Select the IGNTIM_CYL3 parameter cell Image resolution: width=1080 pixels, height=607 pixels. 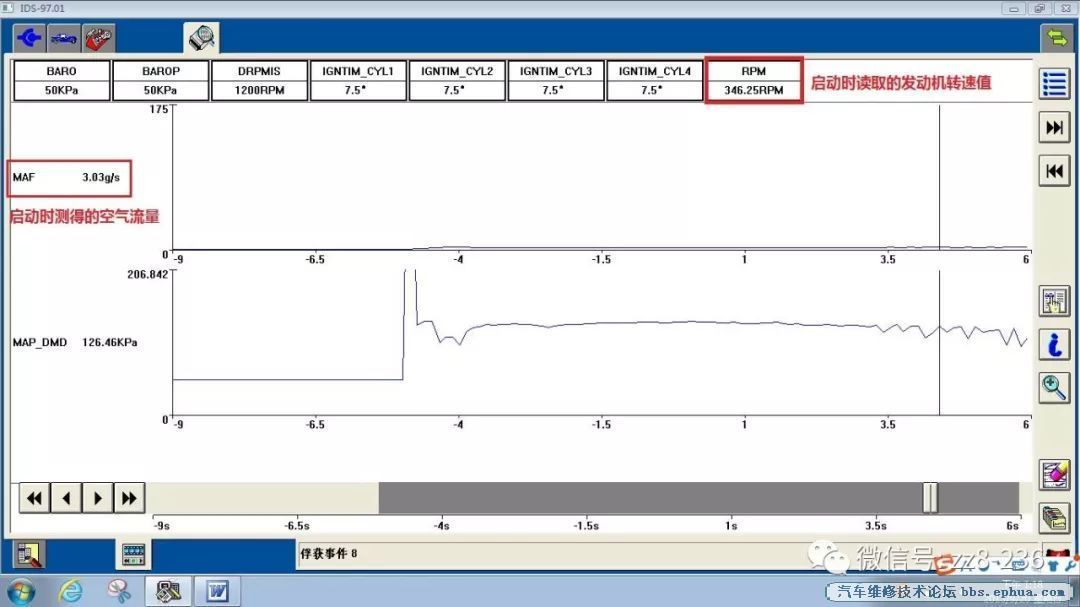pyautogui.click(x=556, y=81)
